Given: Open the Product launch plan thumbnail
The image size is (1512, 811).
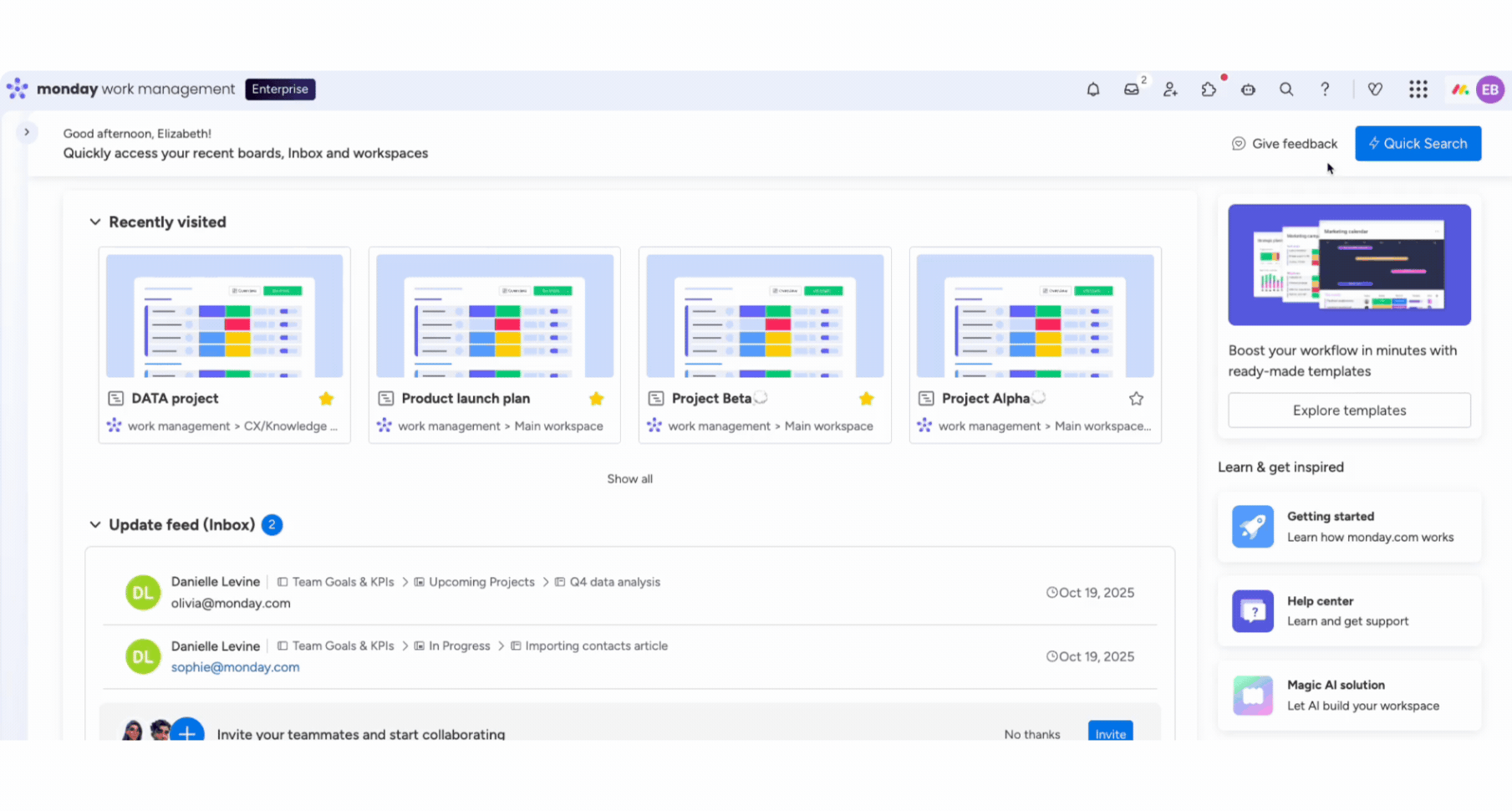Looking at the screenshot, I should coord(495,316).
